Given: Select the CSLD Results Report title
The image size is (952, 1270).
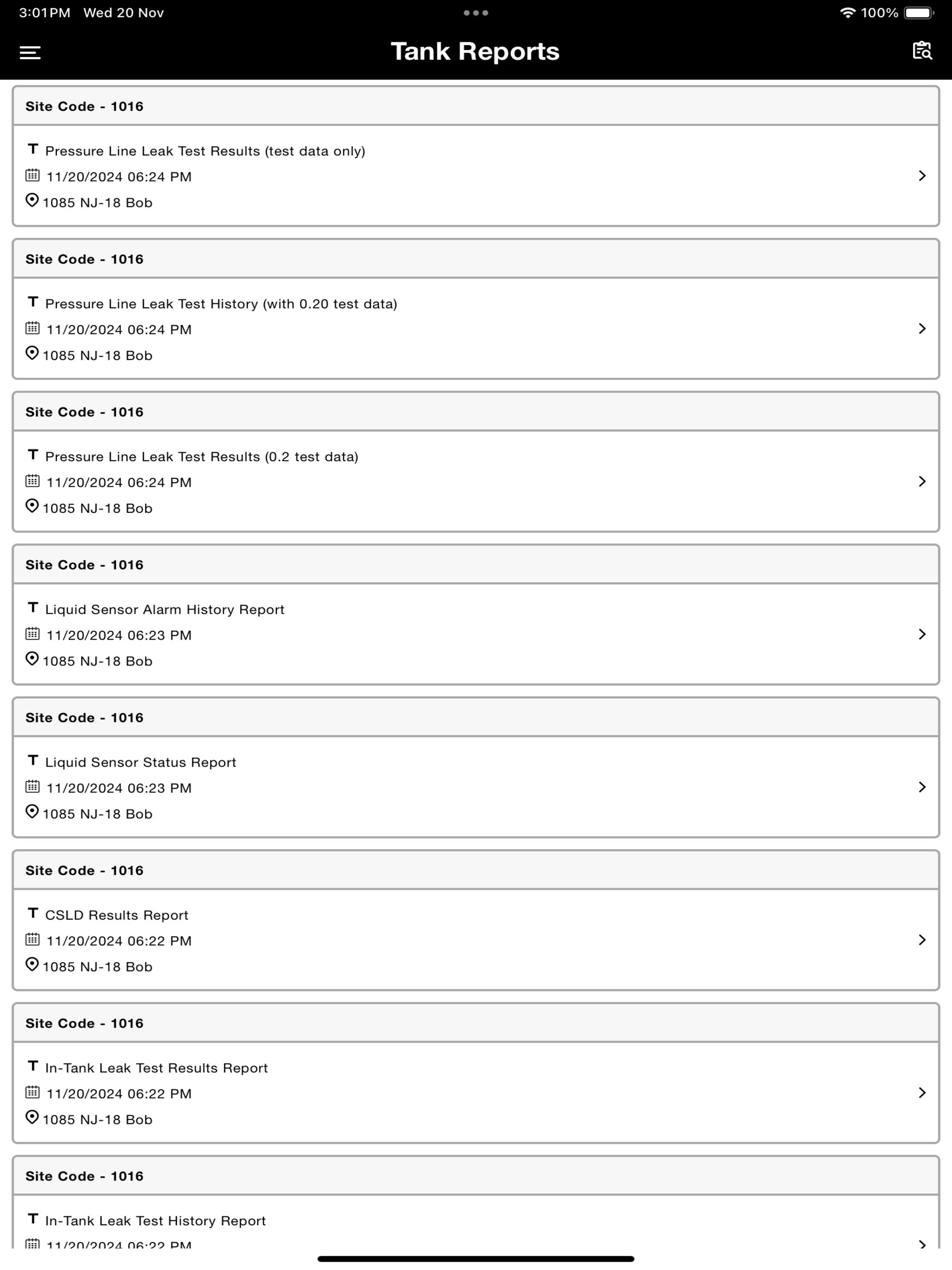Looking at the screenshot, I should tap(117, 915).
